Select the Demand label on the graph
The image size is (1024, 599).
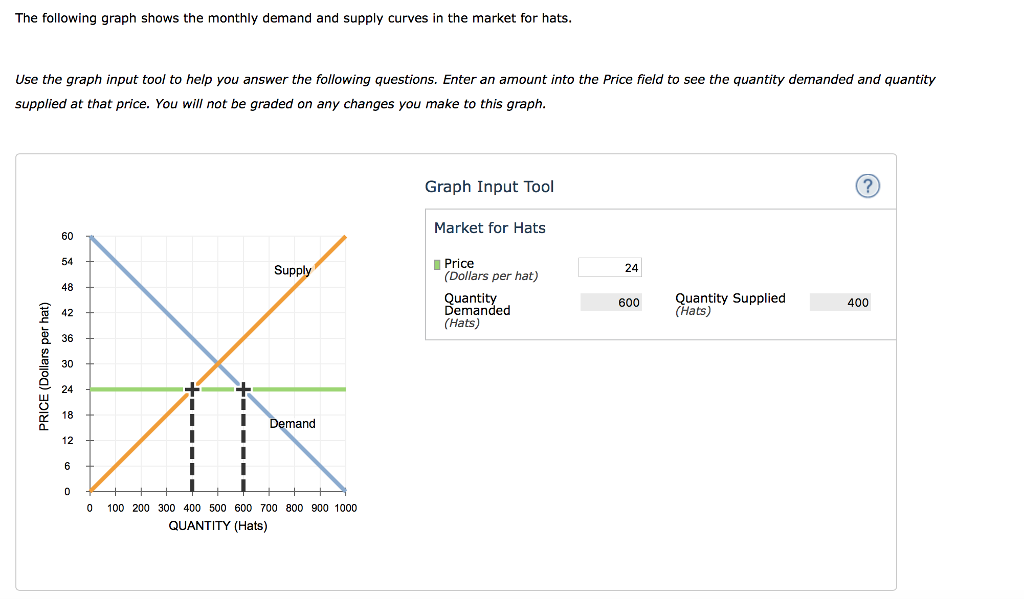click(292, 423)
